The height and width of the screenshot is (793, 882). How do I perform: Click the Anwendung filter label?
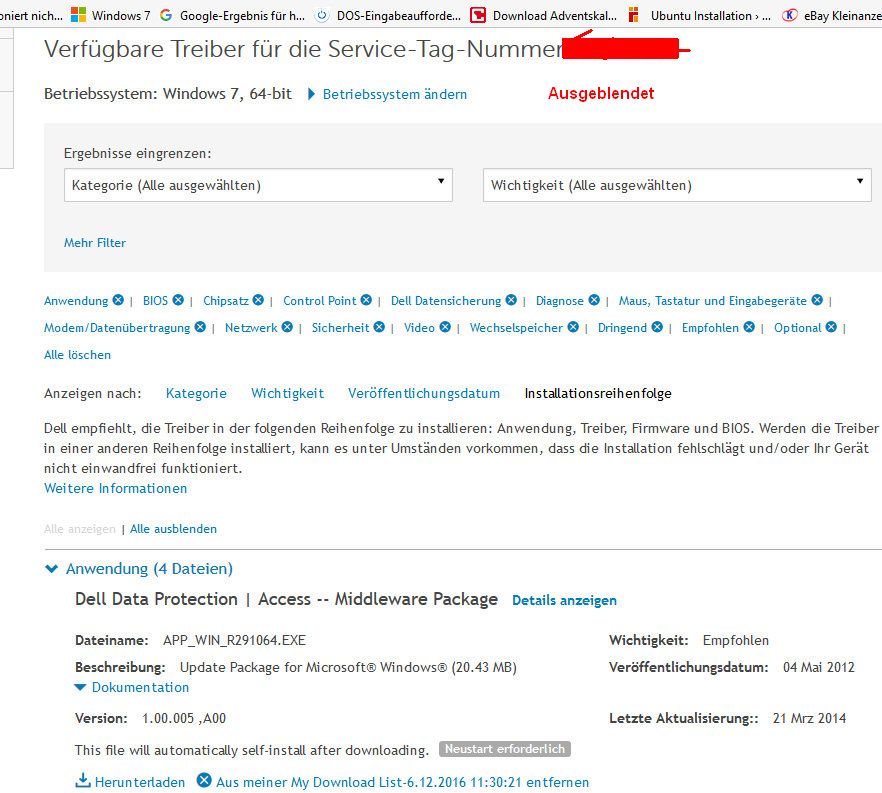coord(76,301)
